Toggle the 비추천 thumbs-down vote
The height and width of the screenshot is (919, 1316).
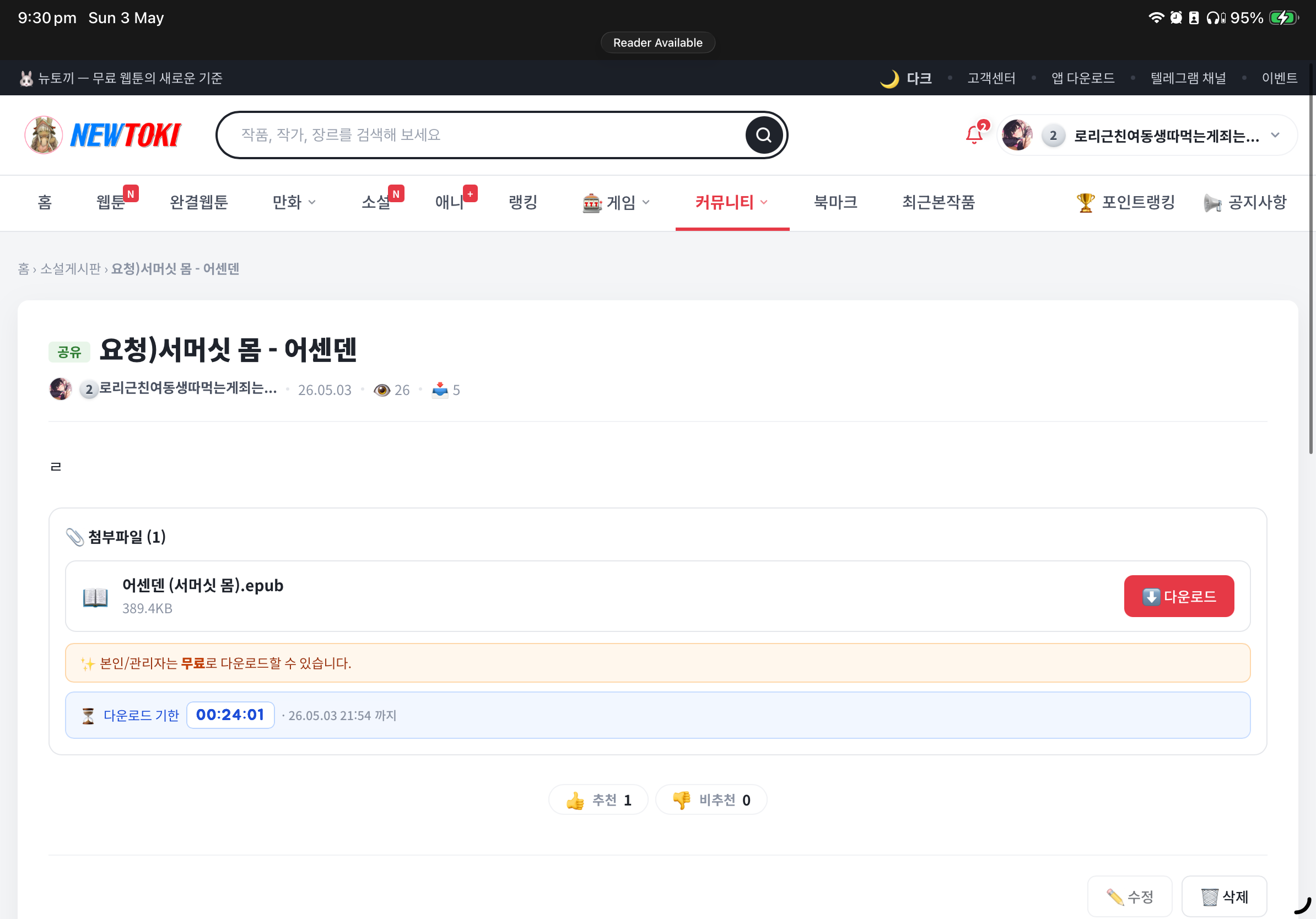(x=711, y=800)
